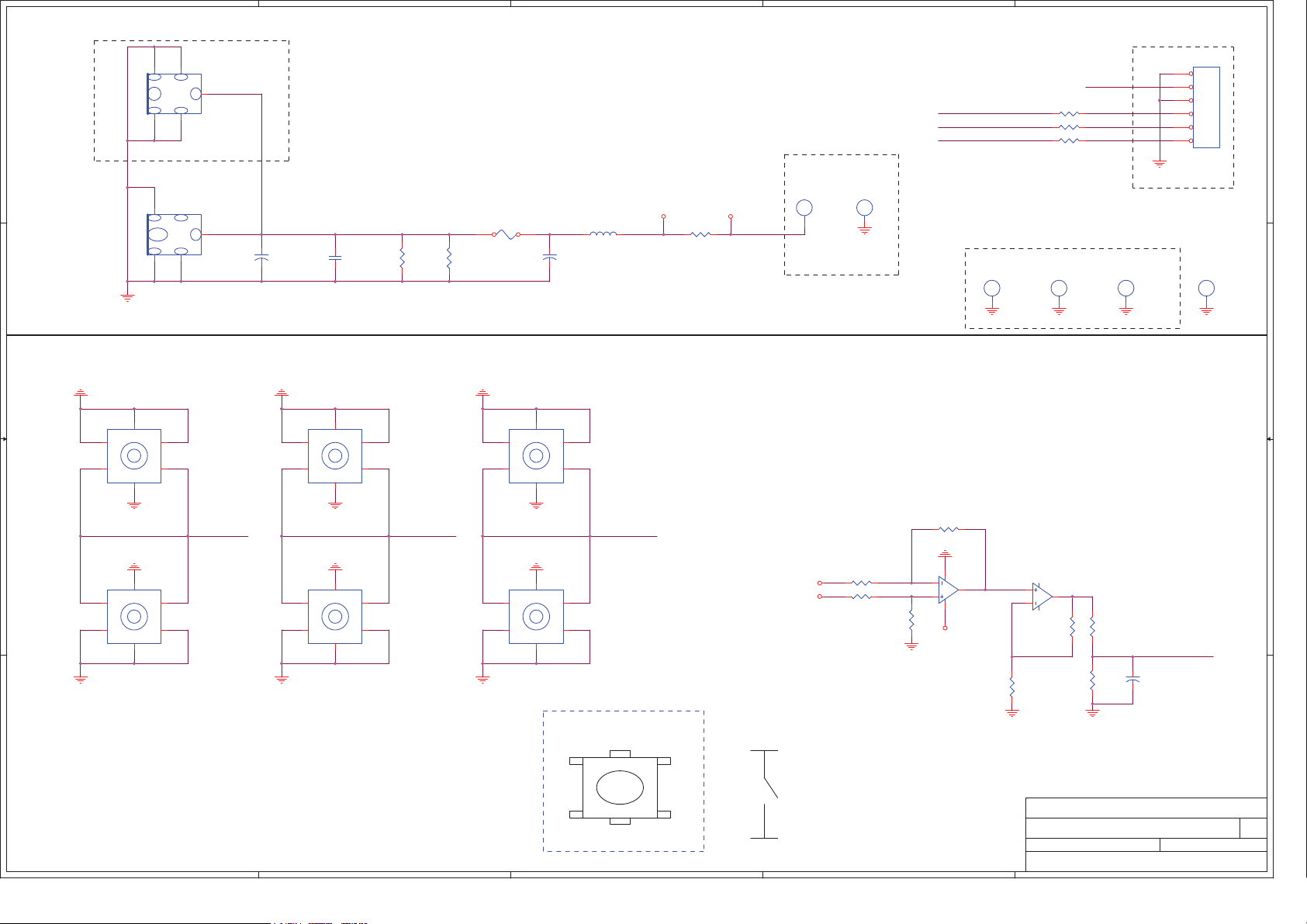Select the top resistor on the connector signal lines
1307x924 pixels.
1069,114
